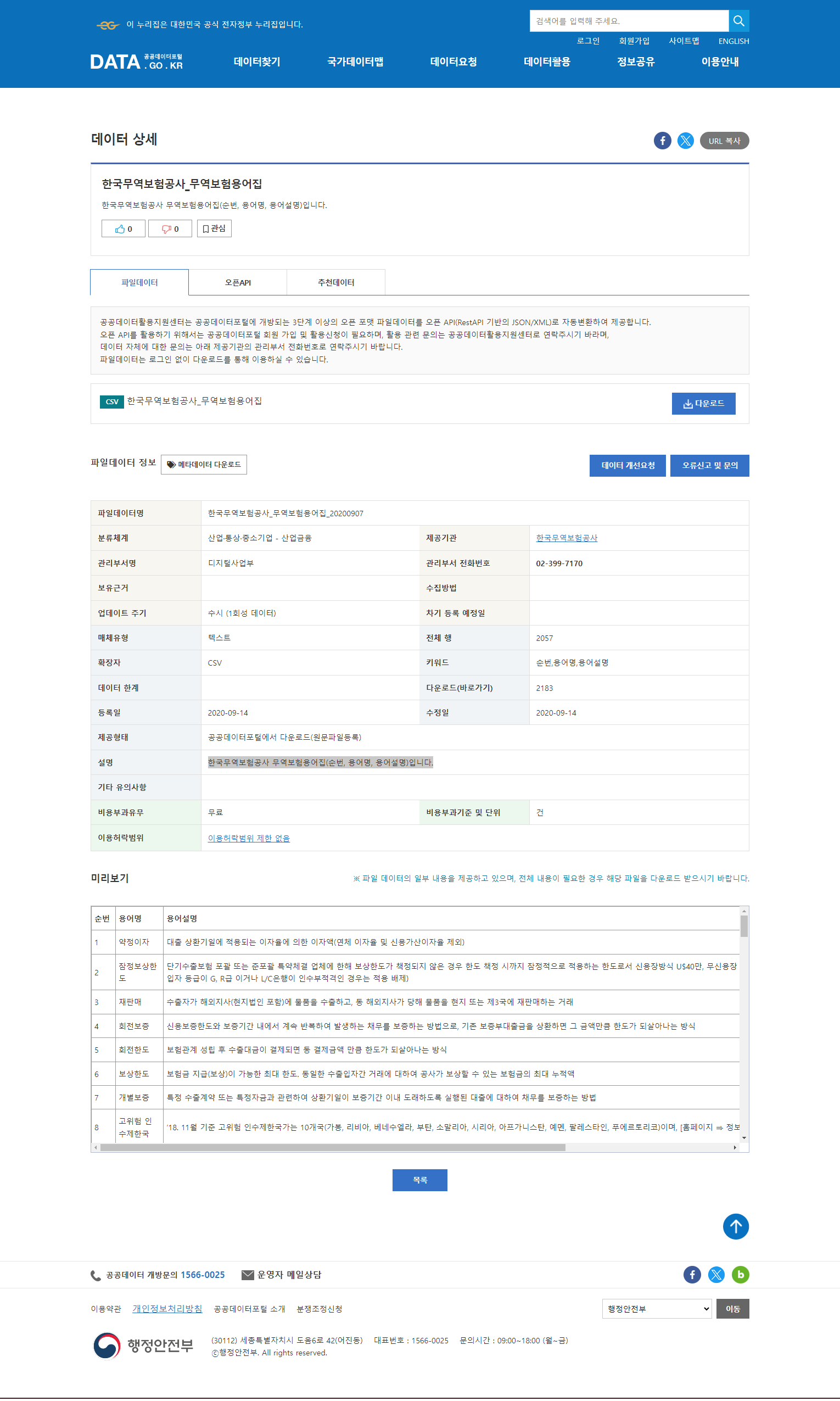Open the 데이터찾기 navigation menu
The image size is (840, 1401).
[x=257, y=62]
